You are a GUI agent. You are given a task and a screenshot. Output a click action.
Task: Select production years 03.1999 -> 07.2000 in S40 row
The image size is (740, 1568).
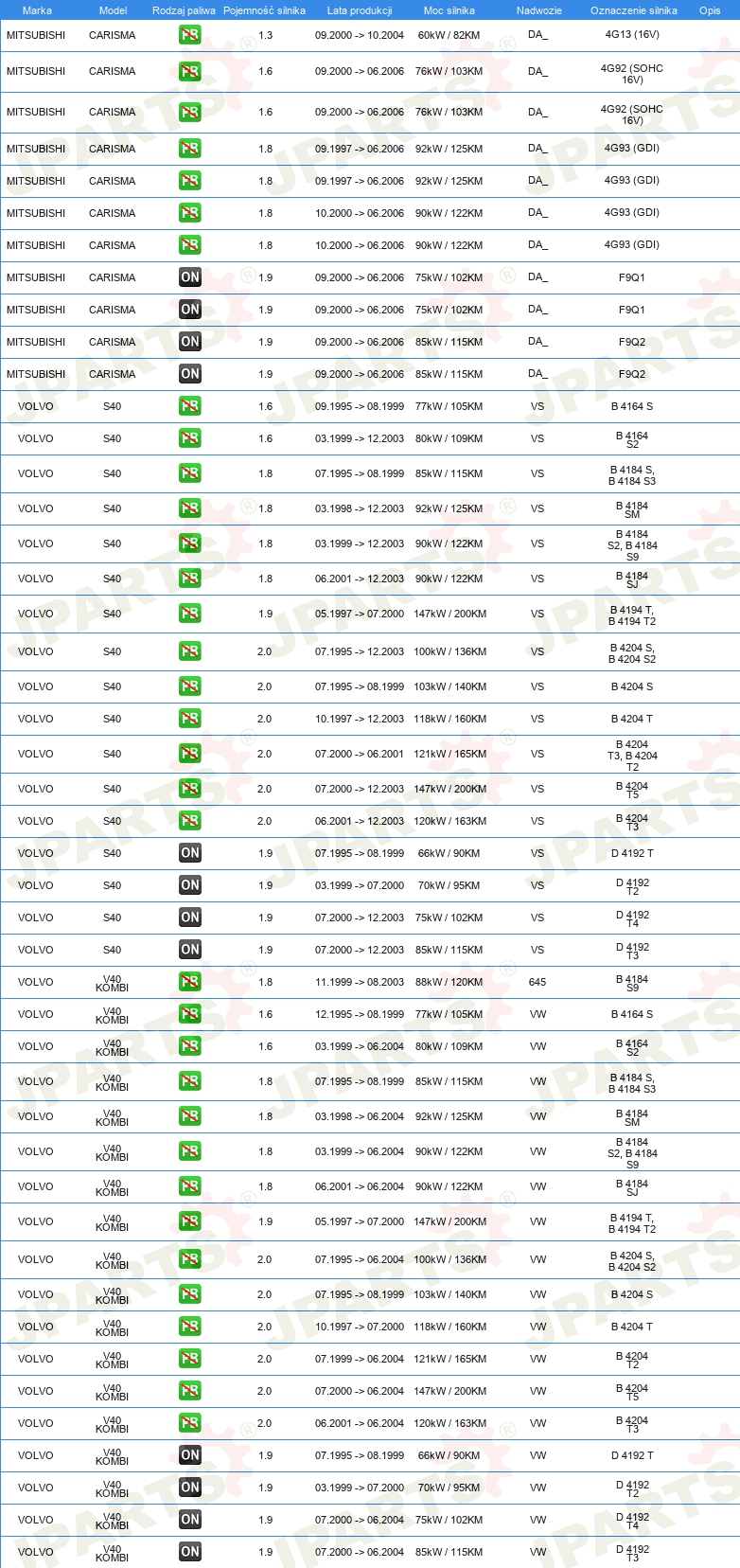(x=360, y=885)
